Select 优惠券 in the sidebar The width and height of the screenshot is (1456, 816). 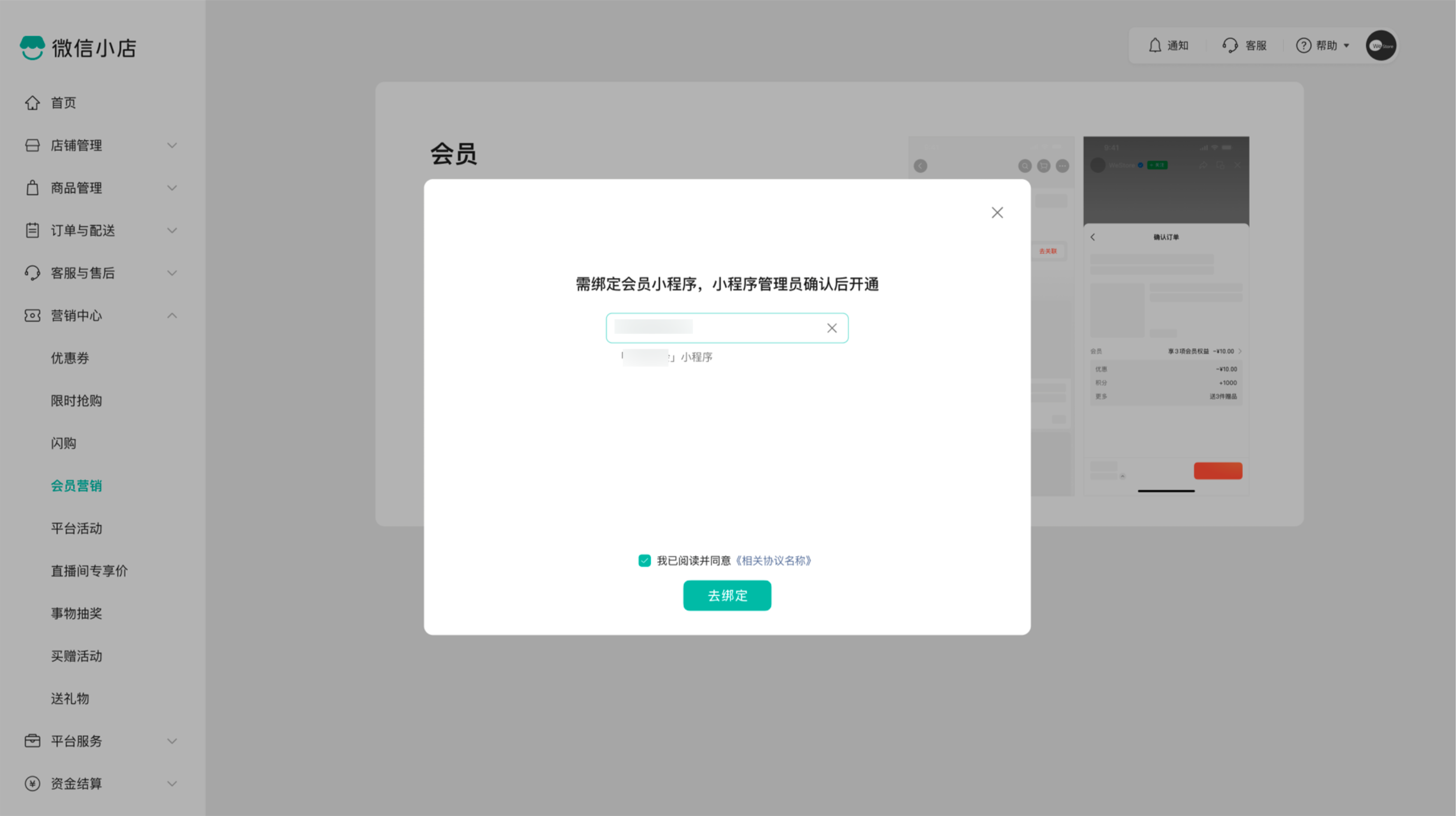coord(70,358)
